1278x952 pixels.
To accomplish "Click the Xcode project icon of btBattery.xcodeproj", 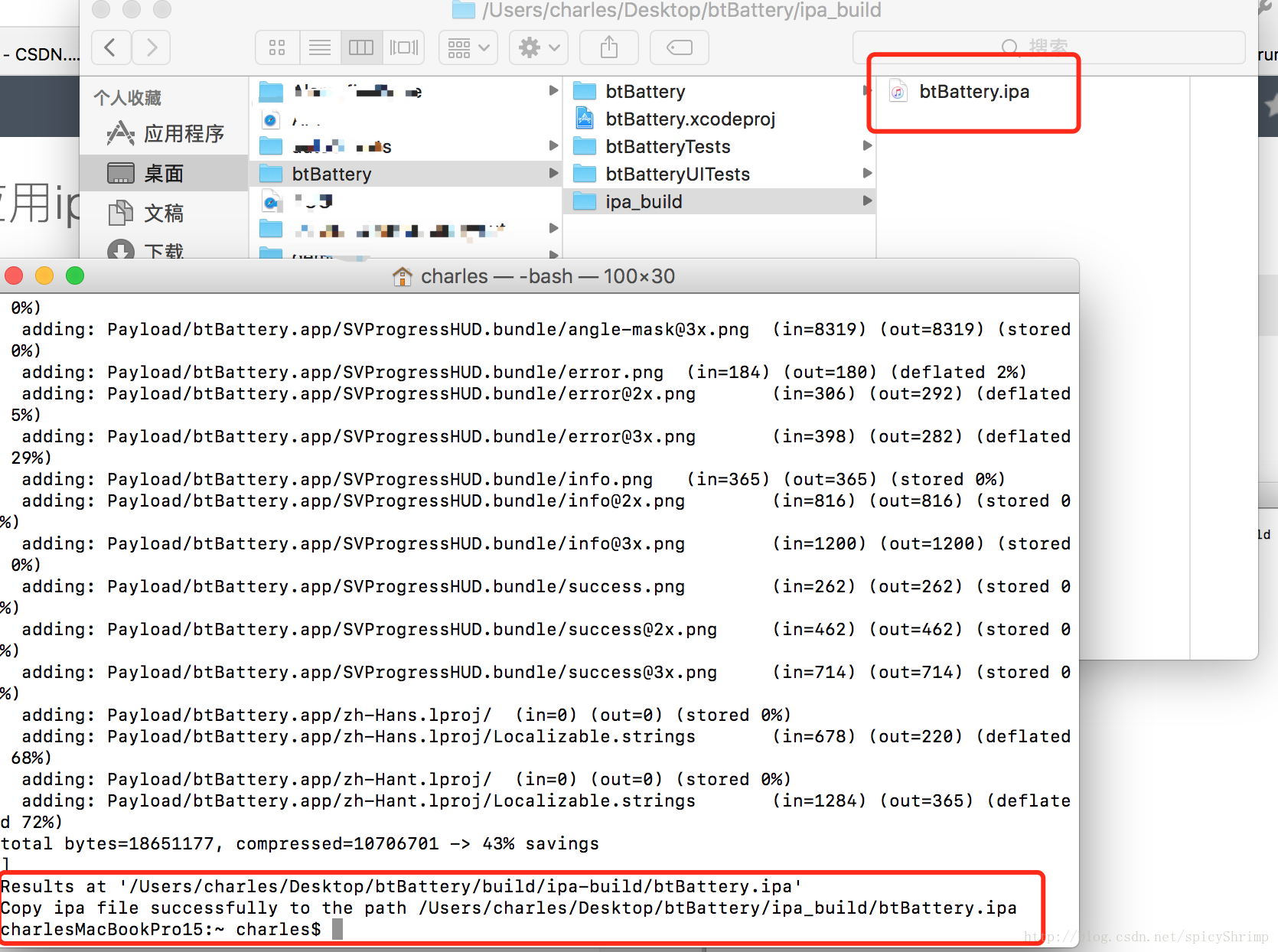I will pos(585,119).
